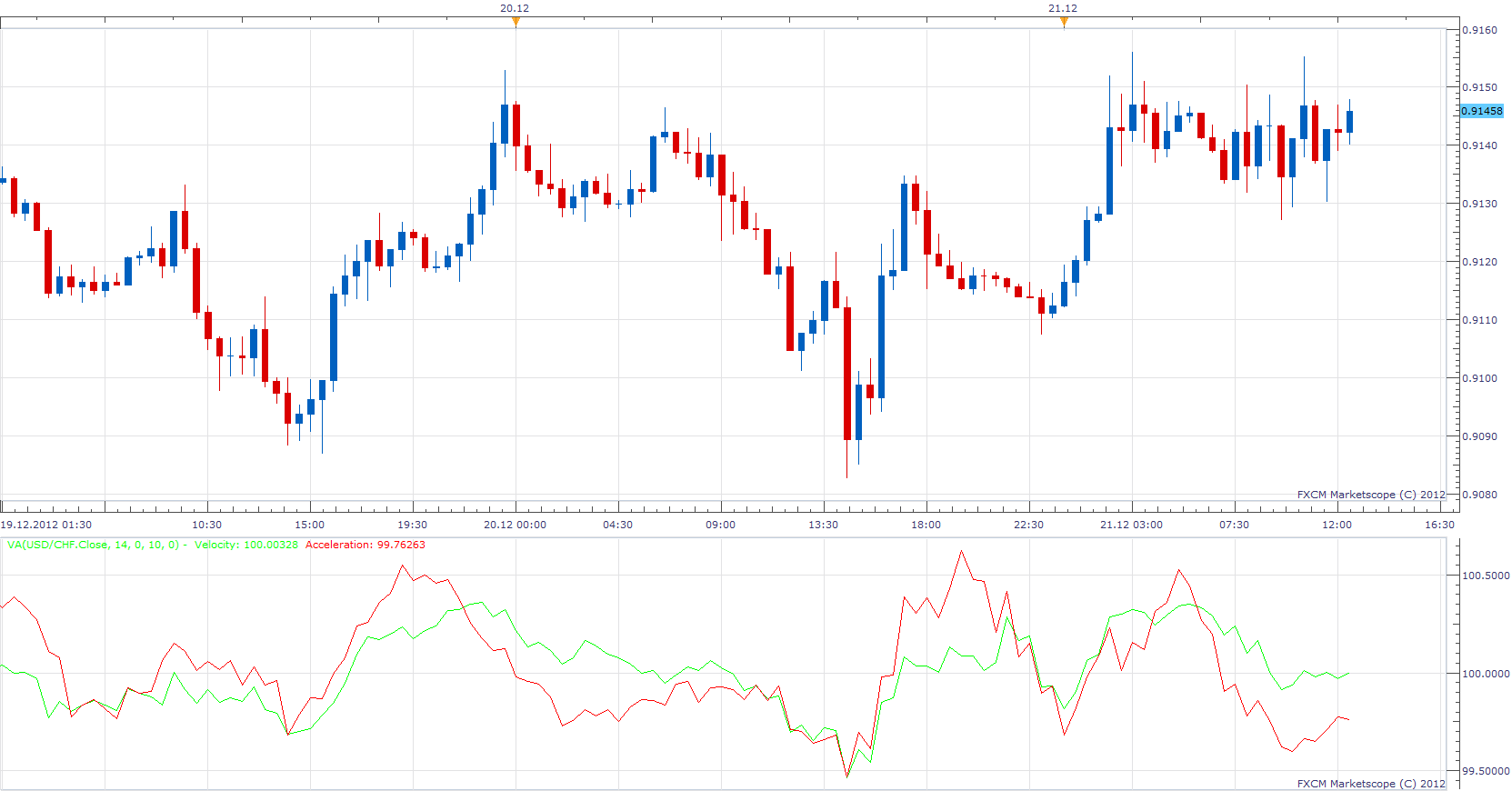Click the orange 21.12 day marker triangle

click(x=1064, y=22)
